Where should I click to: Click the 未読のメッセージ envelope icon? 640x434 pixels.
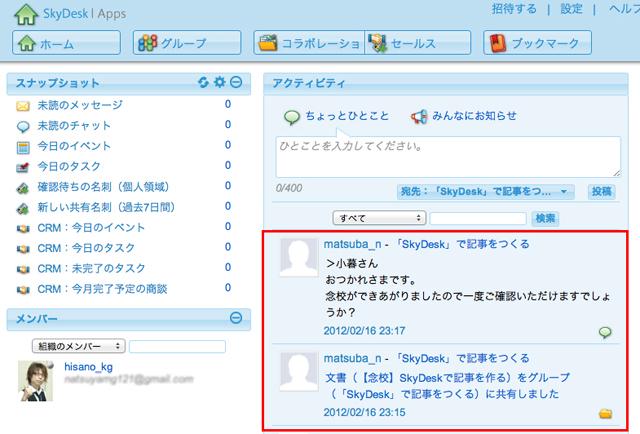(x=23, y=106)
